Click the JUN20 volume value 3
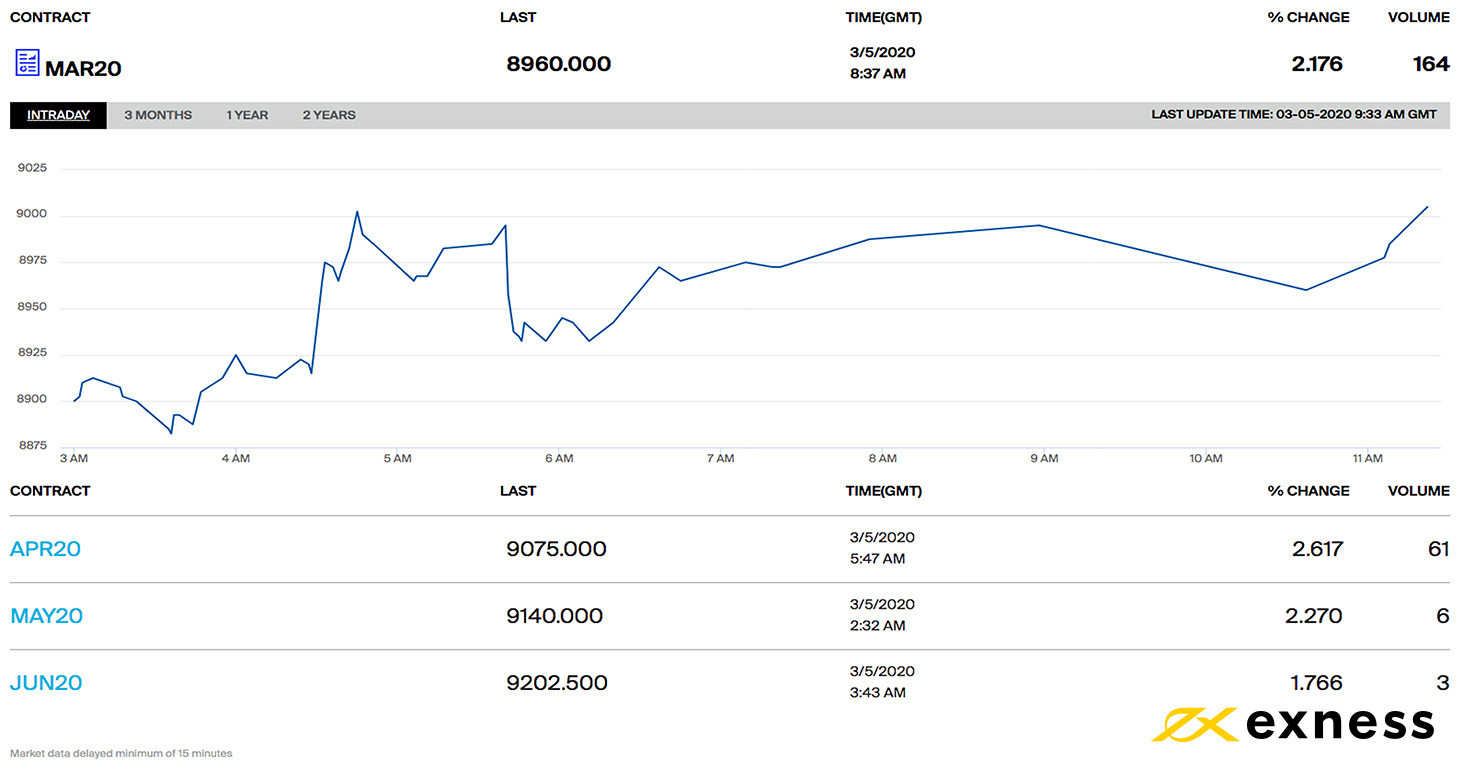Screen dimensions: 1463x768 [x=1443, y=683]
